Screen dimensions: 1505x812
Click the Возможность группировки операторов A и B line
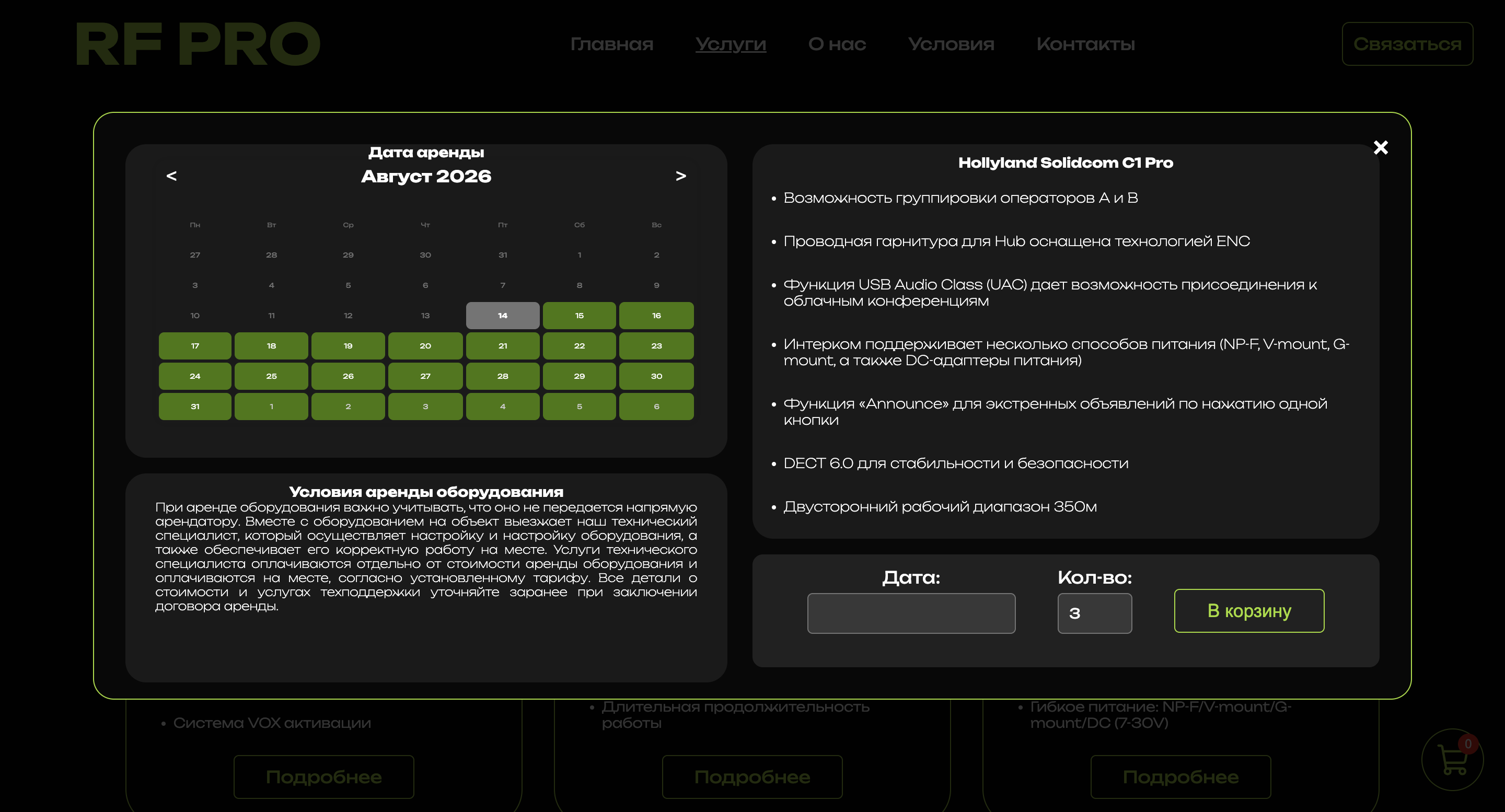click(960, 198)
